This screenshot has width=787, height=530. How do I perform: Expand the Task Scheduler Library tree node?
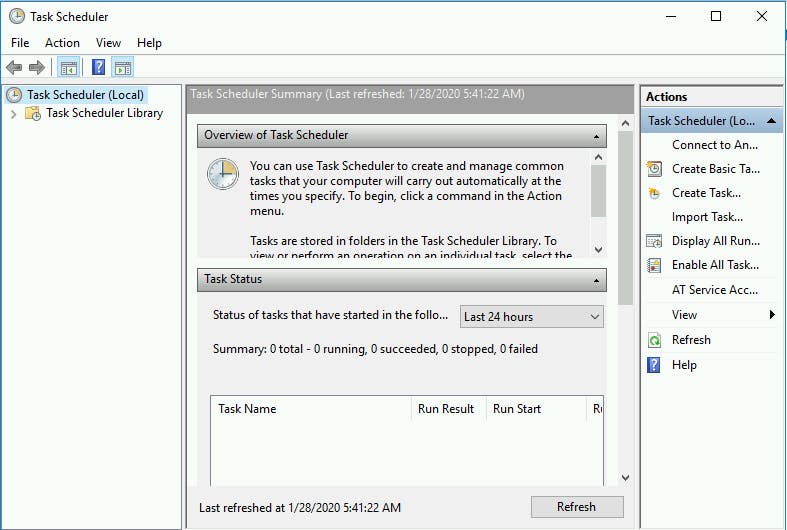pos(14,114)
